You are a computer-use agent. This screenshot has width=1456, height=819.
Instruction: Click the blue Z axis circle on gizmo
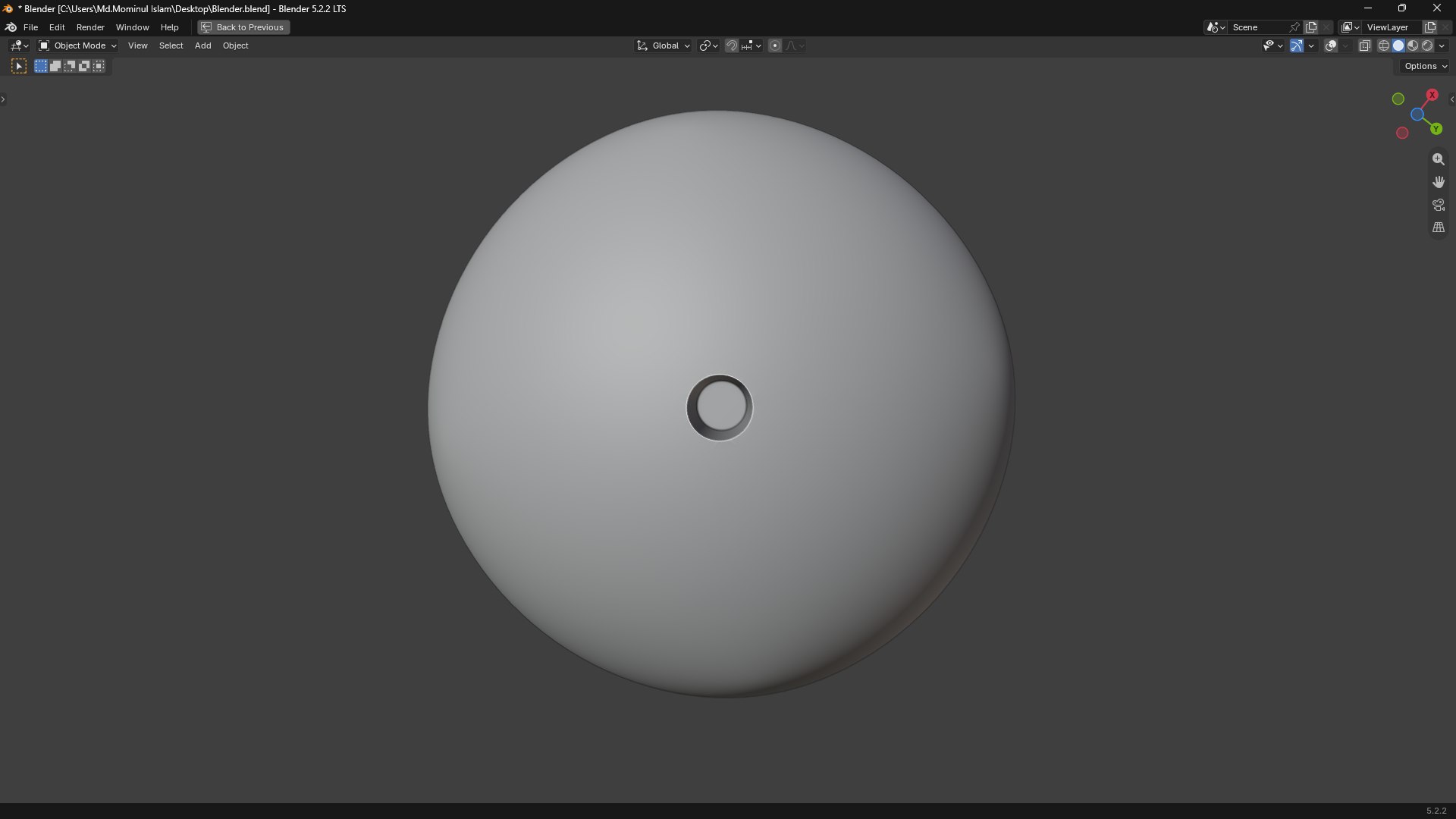[x=1417, y=115]
